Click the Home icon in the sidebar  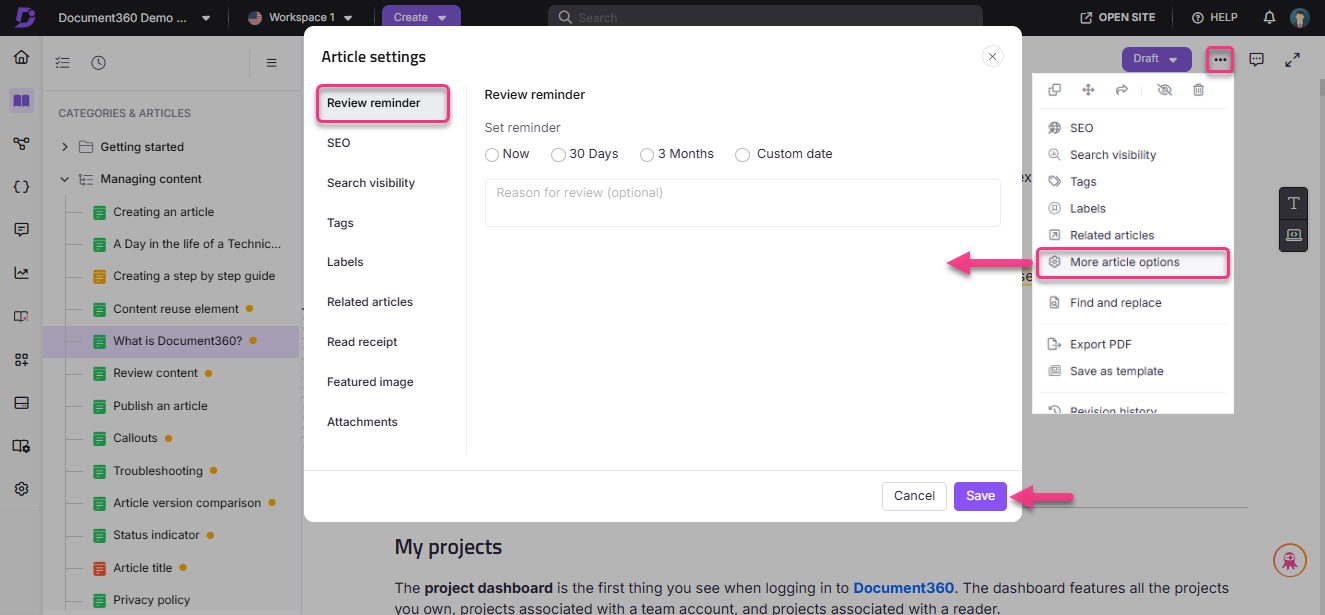point(21,57)
